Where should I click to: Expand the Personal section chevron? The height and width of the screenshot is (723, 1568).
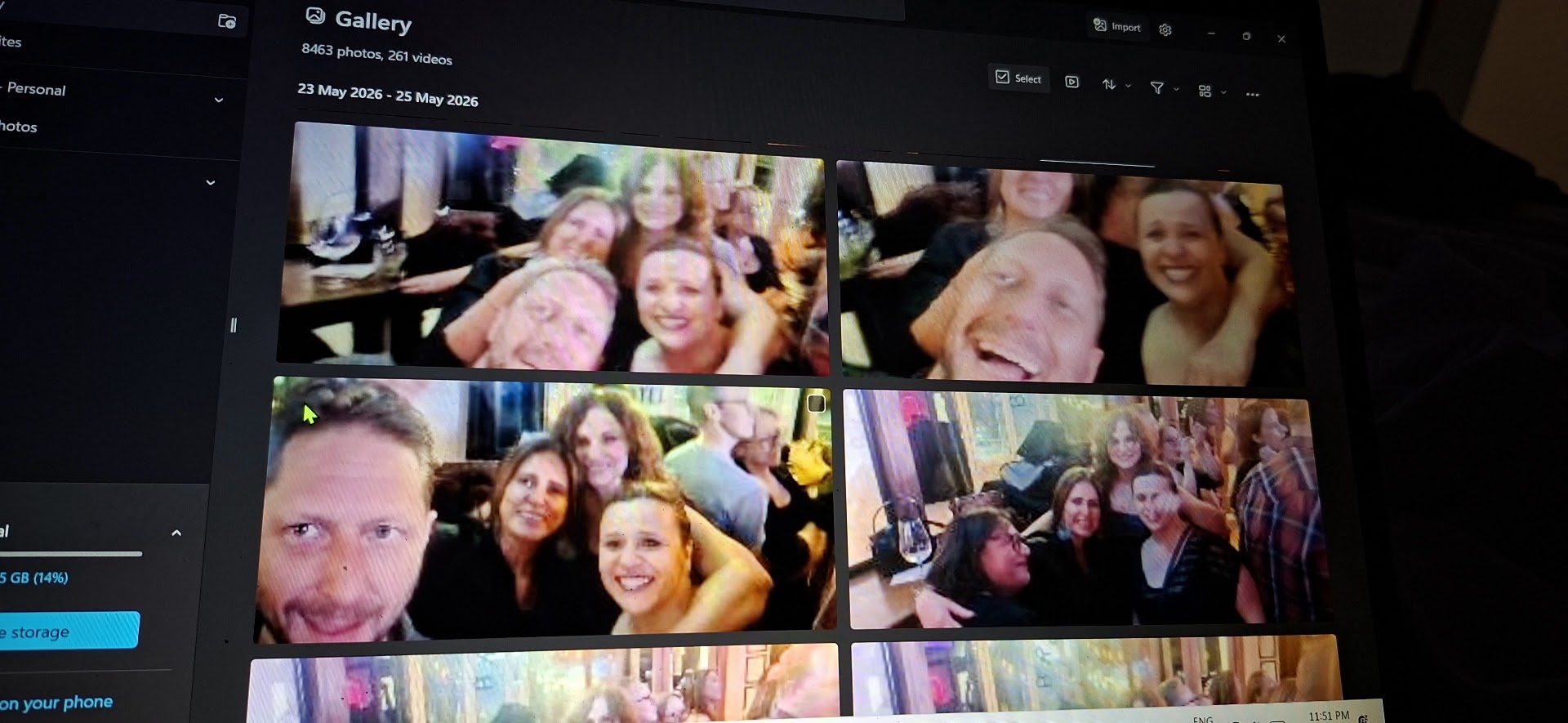pyautogui.click(x=219, y=100)
